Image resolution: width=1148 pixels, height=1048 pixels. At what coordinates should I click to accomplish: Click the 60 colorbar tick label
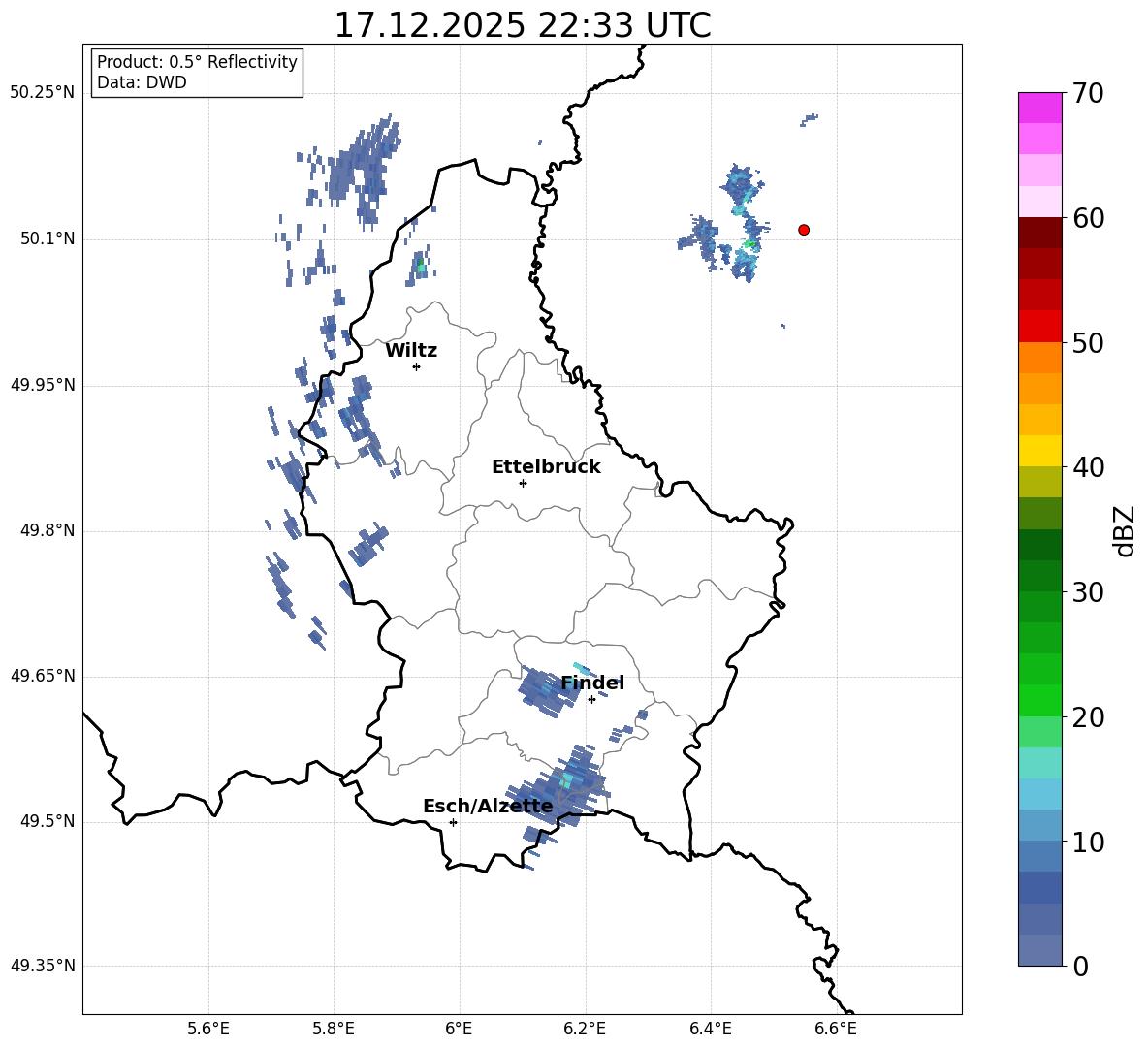(1088, 218)
